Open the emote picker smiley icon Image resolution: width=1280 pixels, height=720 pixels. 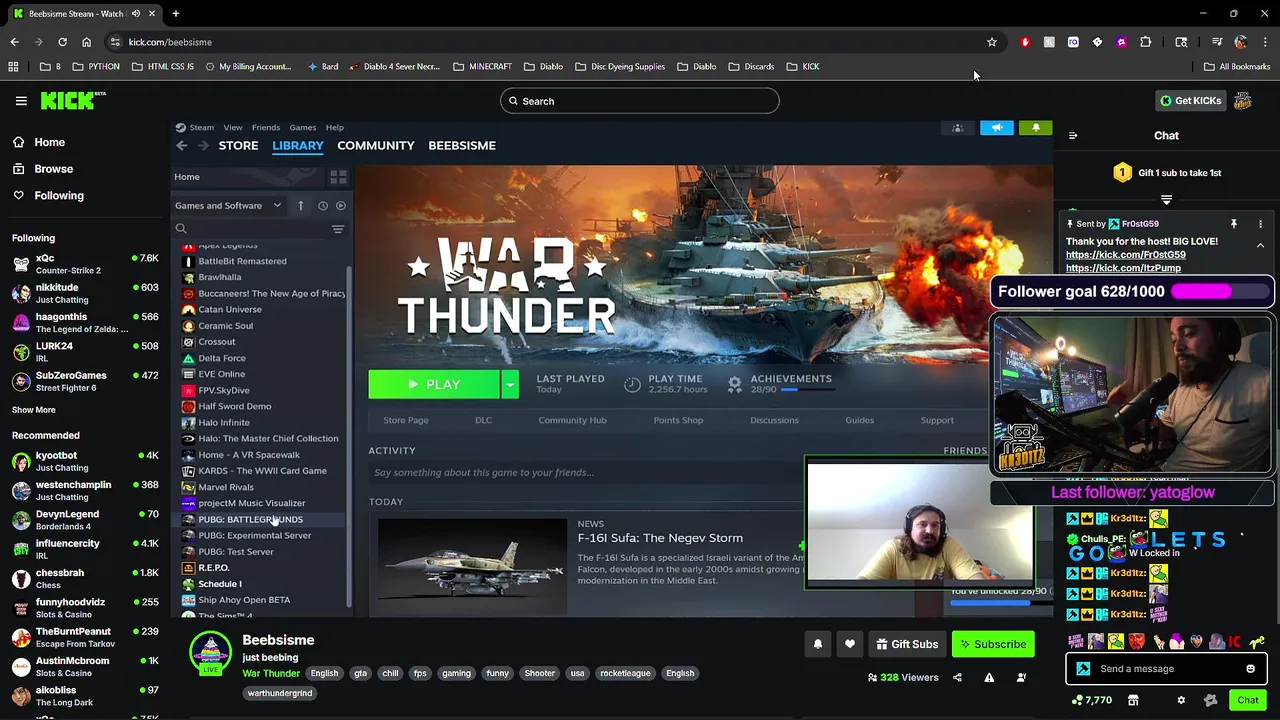coord(1250,669)
